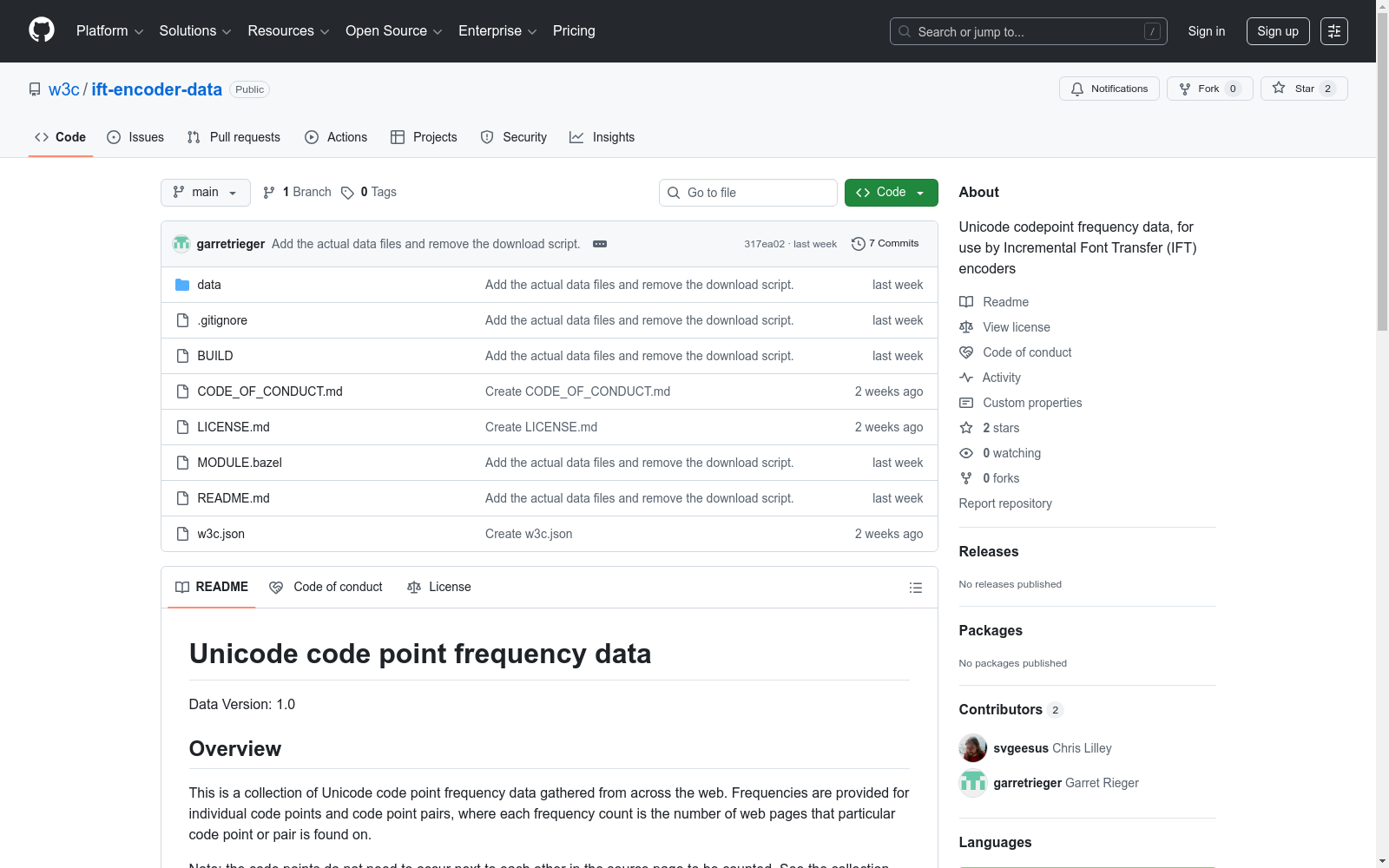Click the Fork button
The width and height of the screenshot is (1389, 868).
1210,89
